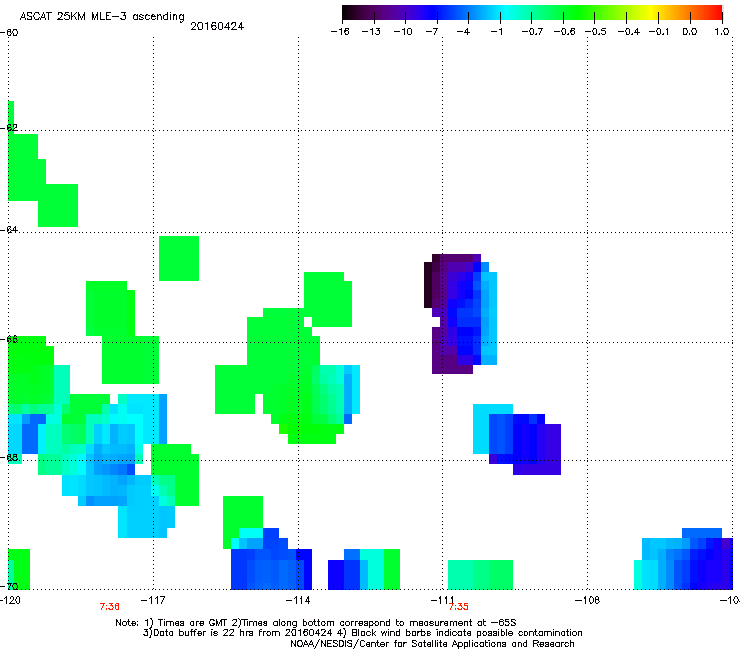Image resolution: width=740 pixels, height=650 pixels.
Task: Click the colorbar tick label -10
Action: [x=403, y=32]
